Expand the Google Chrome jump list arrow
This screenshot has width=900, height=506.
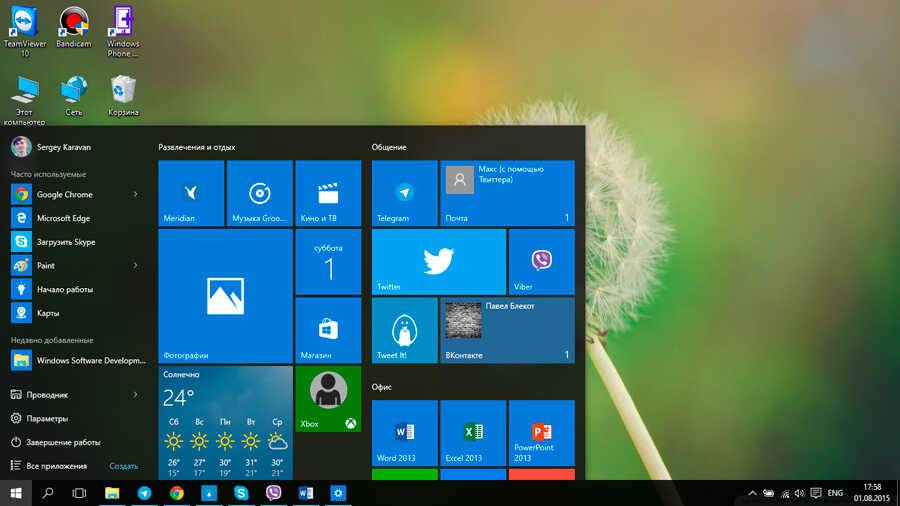point(135,194)
